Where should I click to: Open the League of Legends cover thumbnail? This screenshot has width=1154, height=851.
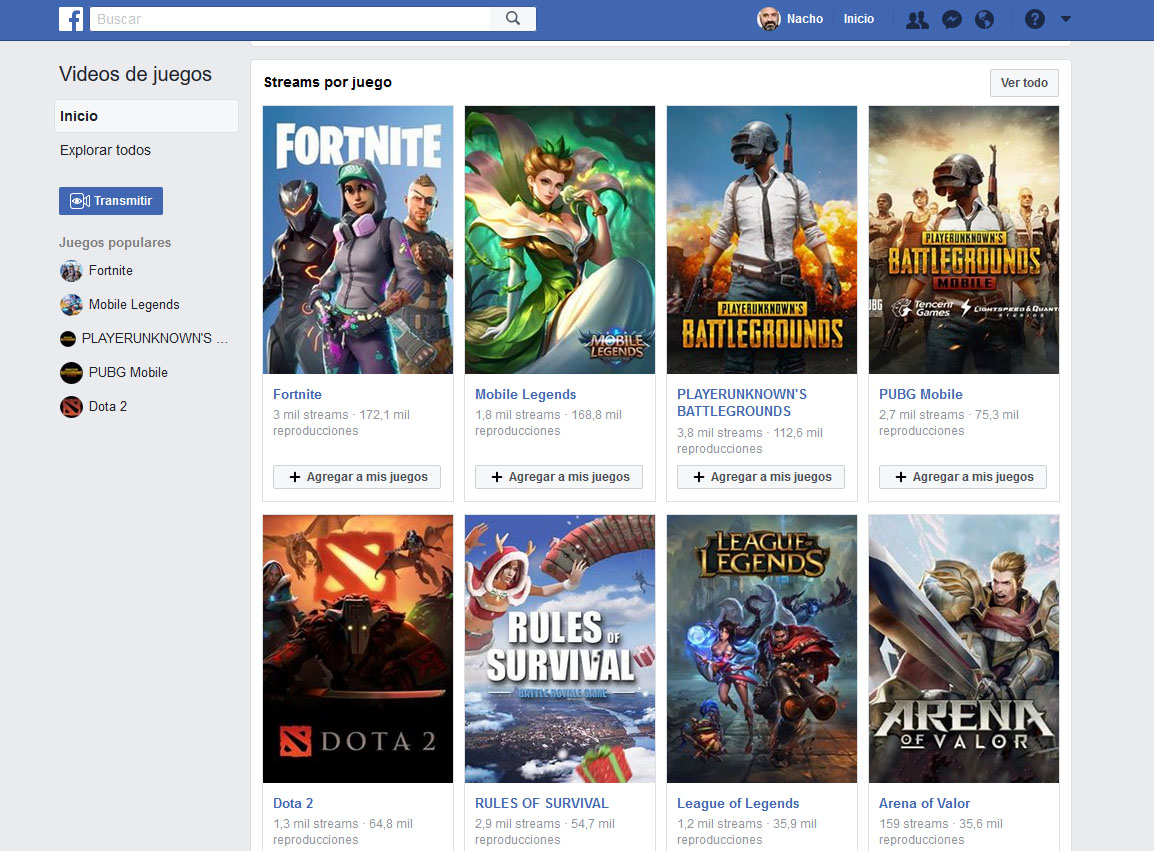762,649
